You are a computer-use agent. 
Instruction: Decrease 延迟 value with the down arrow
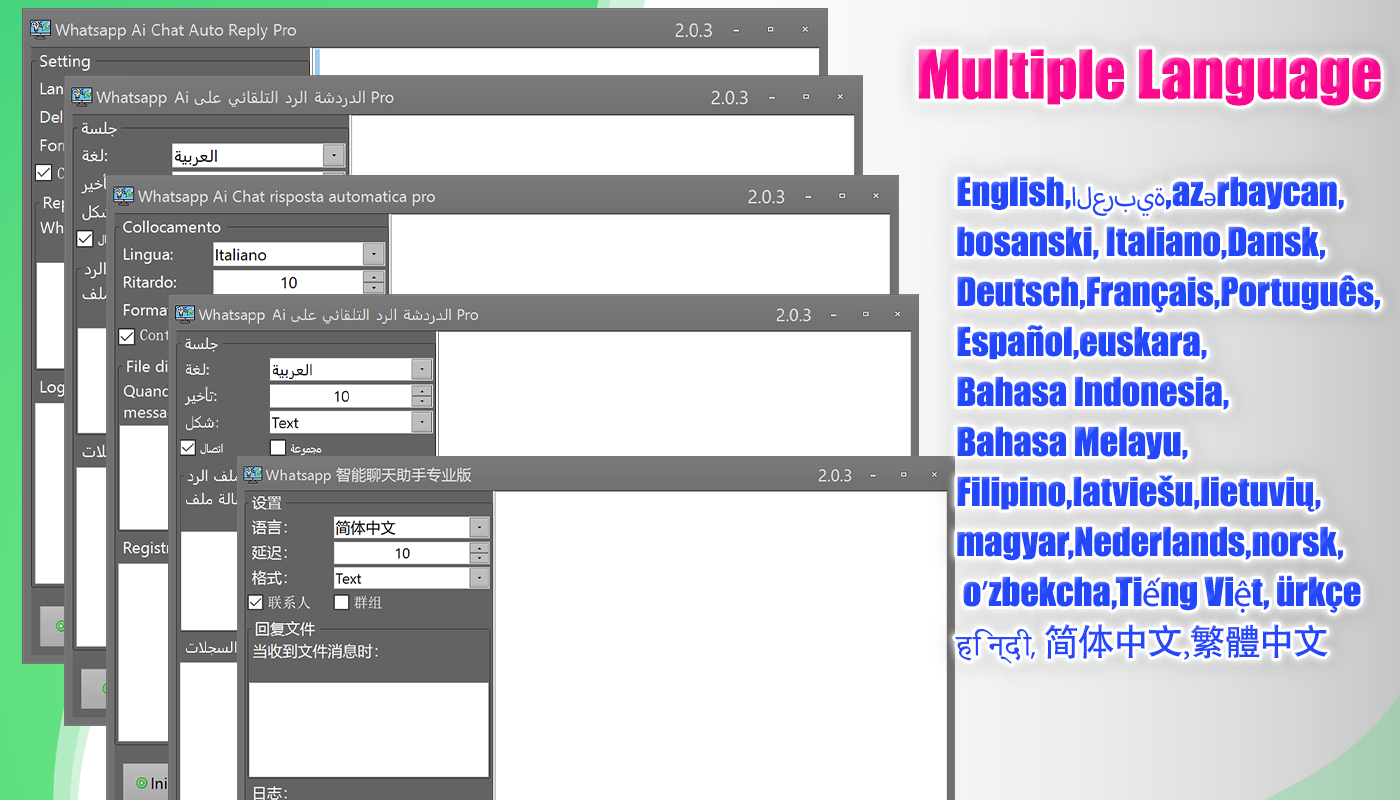point(481,558)
